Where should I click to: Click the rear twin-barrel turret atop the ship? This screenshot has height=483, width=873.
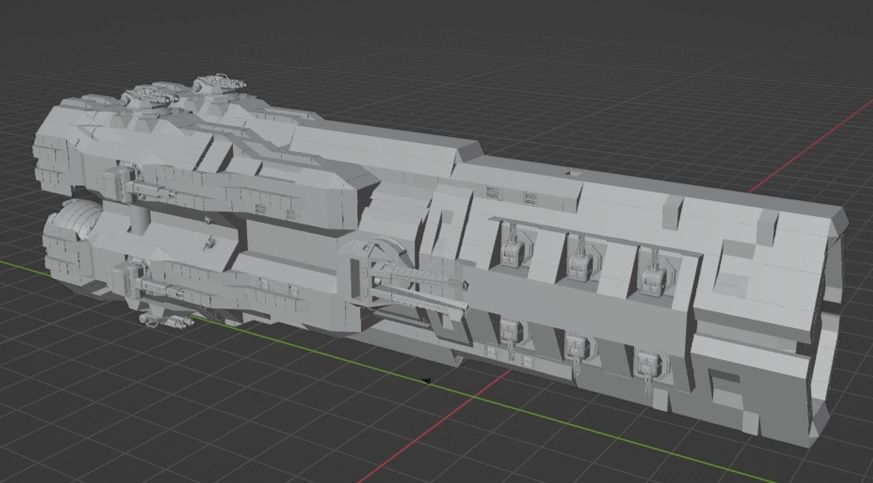tap(149, 97)
